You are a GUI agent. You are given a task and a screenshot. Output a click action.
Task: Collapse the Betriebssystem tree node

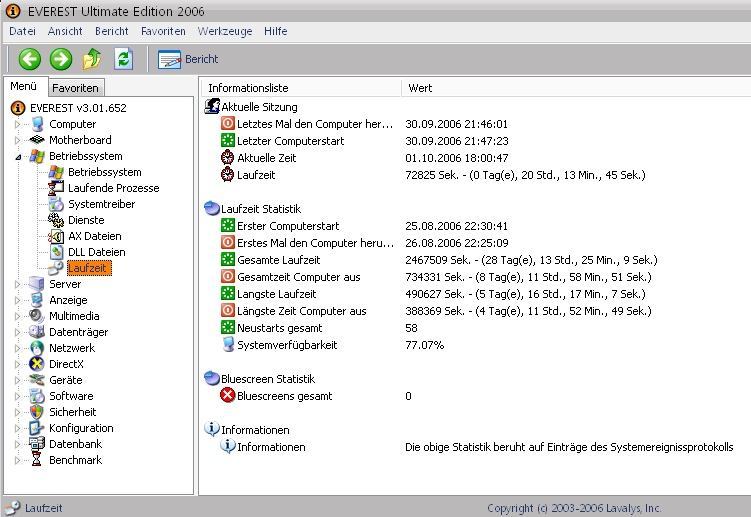coord(18,157)
